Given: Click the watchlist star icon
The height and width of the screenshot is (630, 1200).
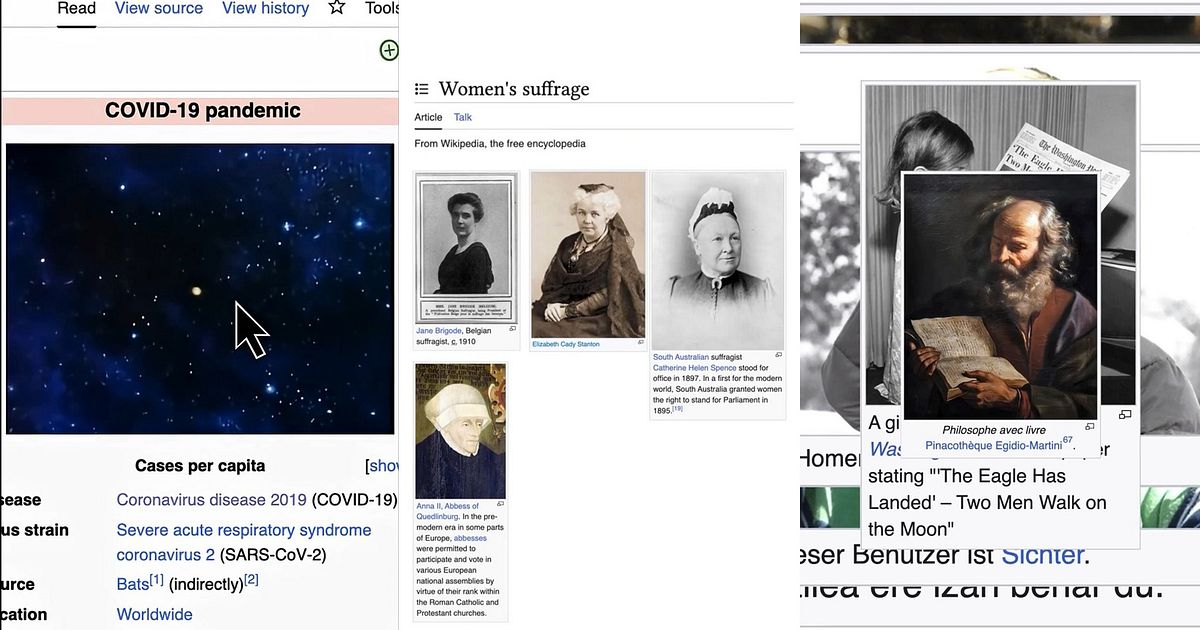Looking at the screenshot, I should pos(337,8).
